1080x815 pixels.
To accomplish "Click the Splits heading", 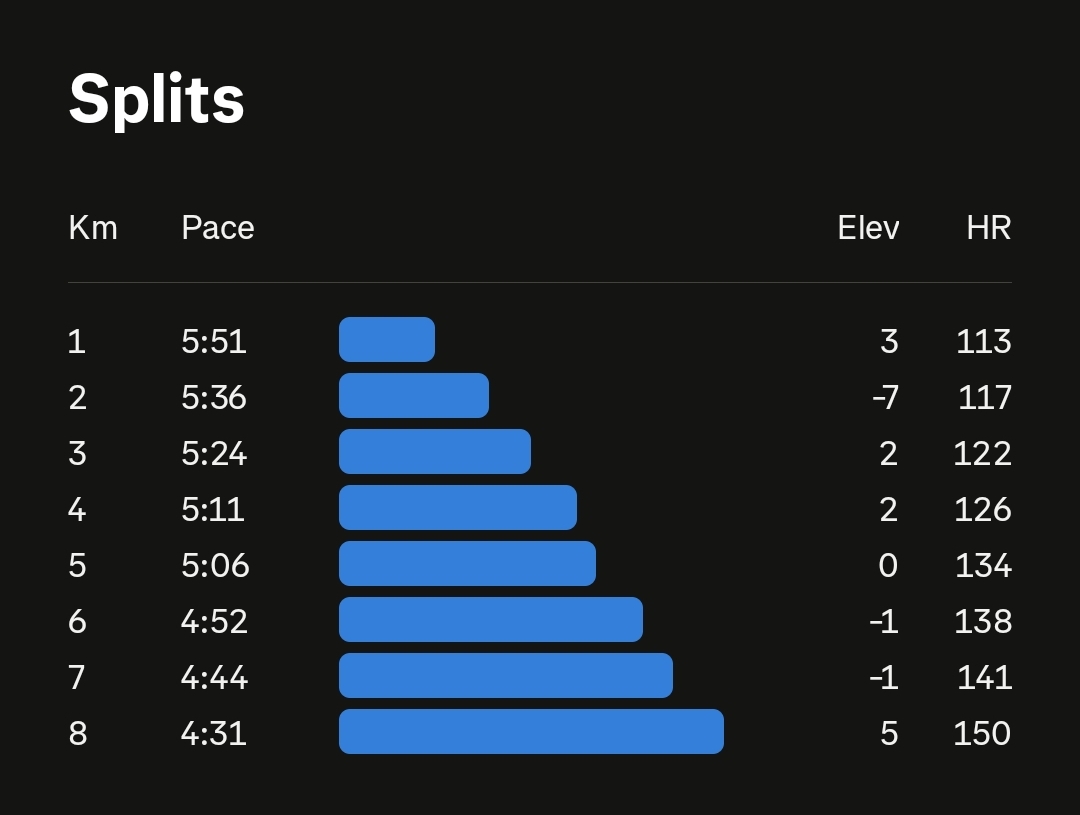I will point(157,99).
